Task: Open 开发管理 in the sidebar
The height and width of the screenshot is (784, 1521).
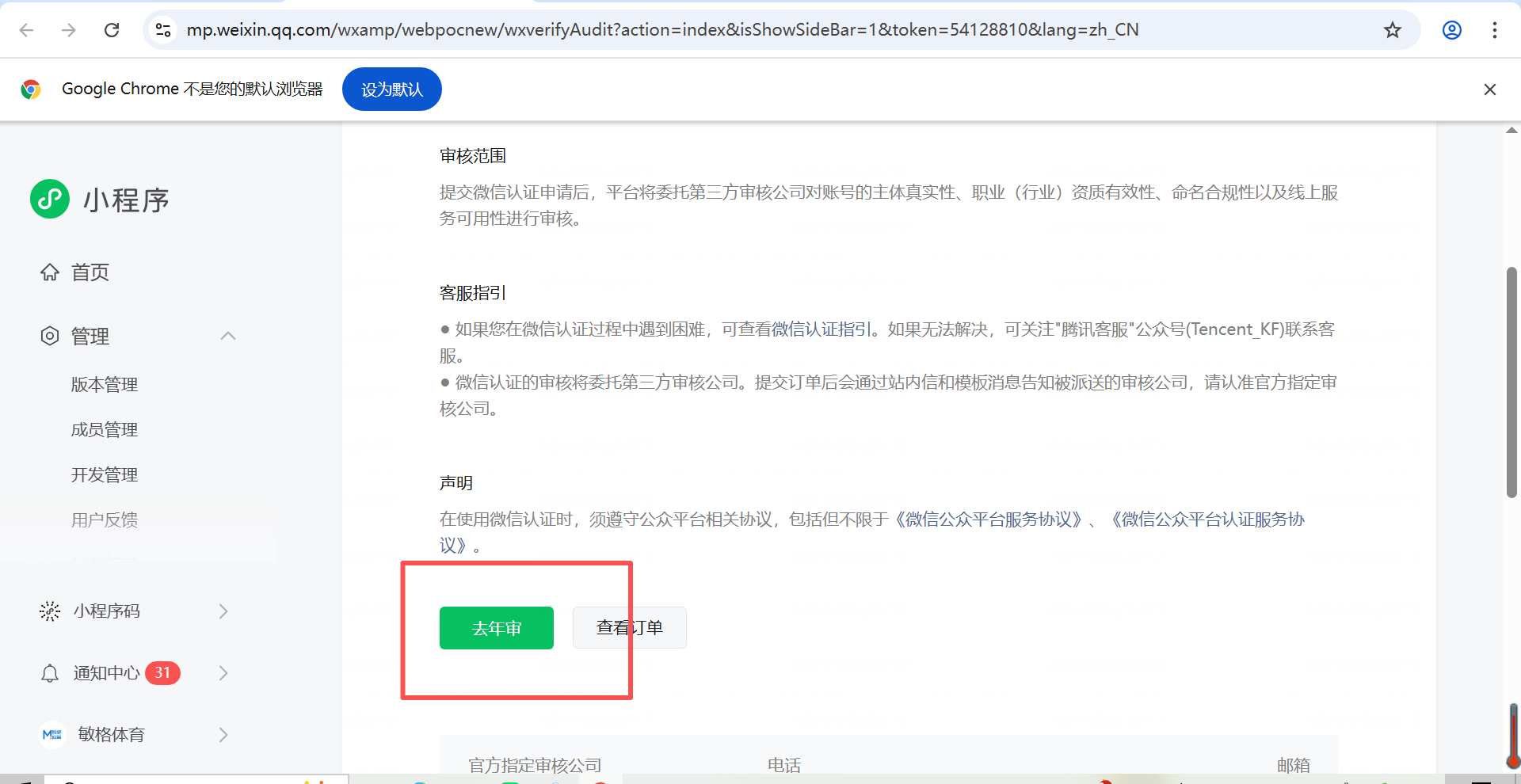Action: 105,475
